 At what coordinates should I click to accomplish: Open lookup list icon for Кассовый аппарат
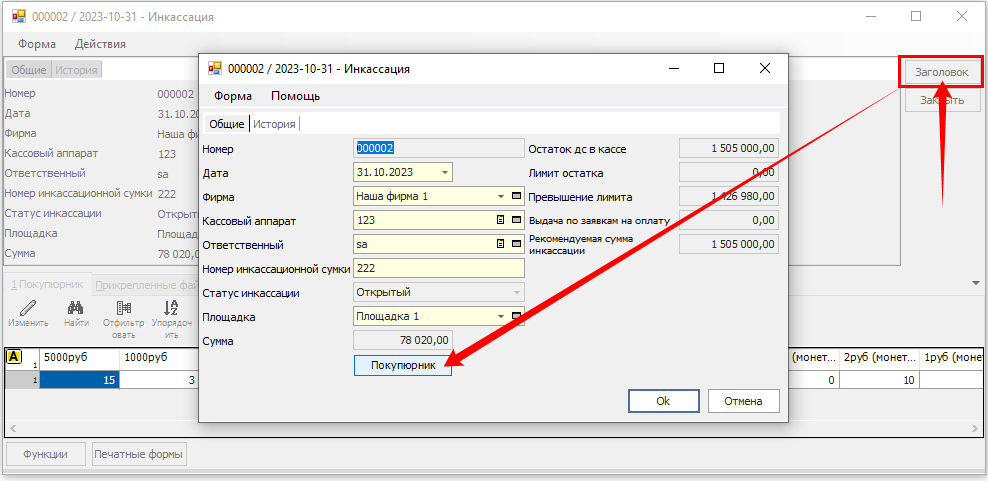point(500,220)
